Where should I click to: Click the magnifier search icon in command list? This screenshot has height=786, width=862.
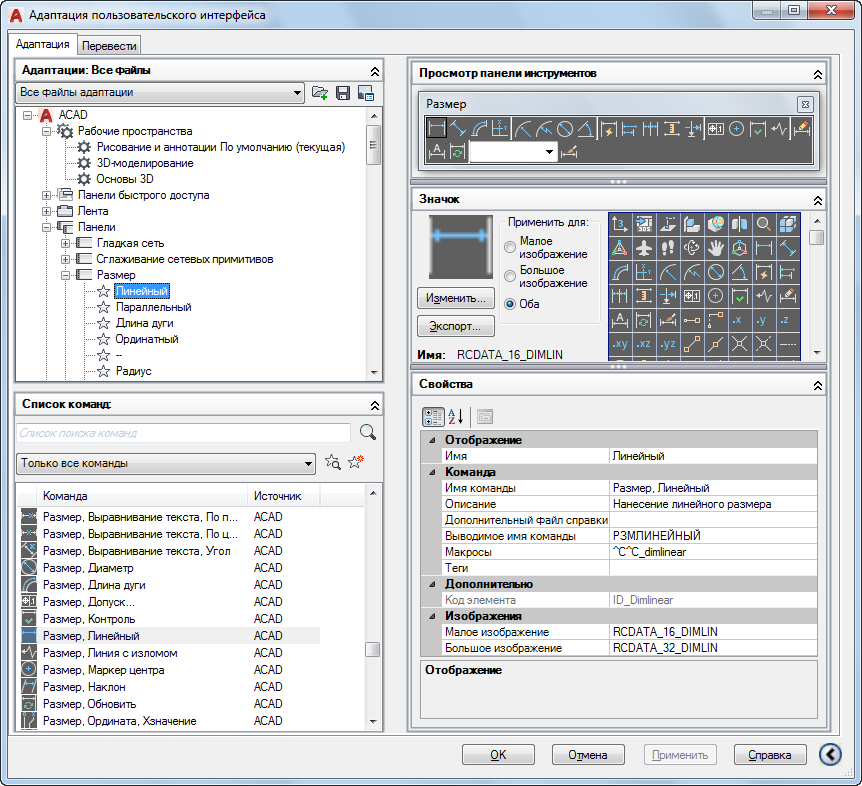click(368, 433)
